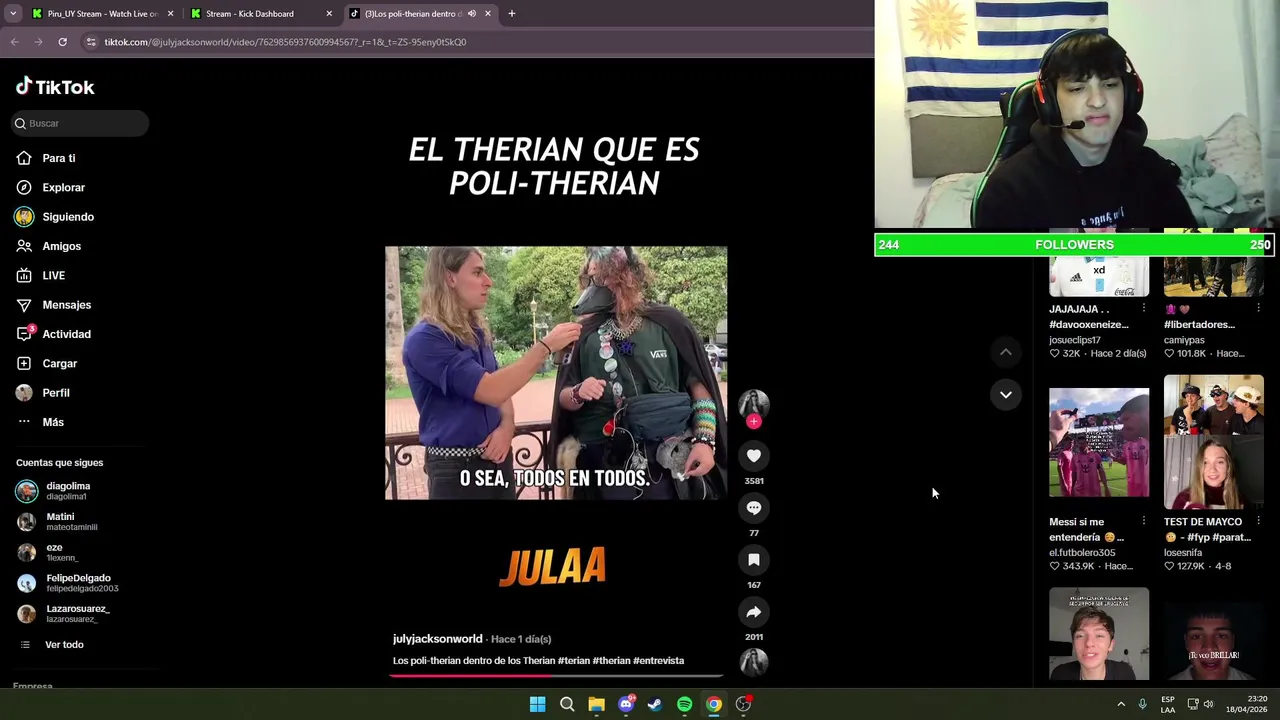The height and width of the screenshot is (720, 1280).
Task: Open the OBS icon on the taskbar
Action: pos(743,704)
